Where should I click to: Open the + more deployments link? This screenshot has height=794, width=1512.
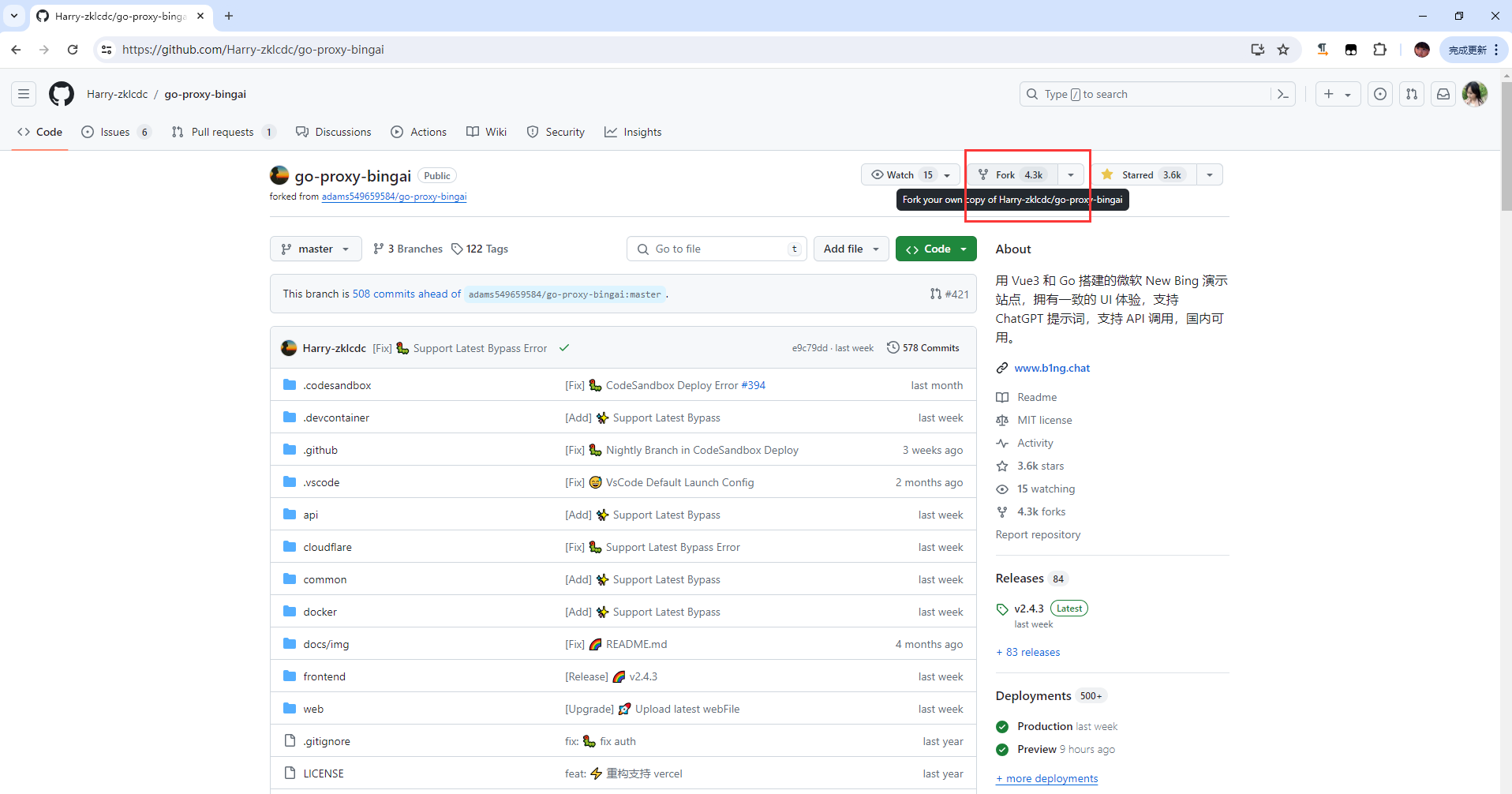[1047, 778]
